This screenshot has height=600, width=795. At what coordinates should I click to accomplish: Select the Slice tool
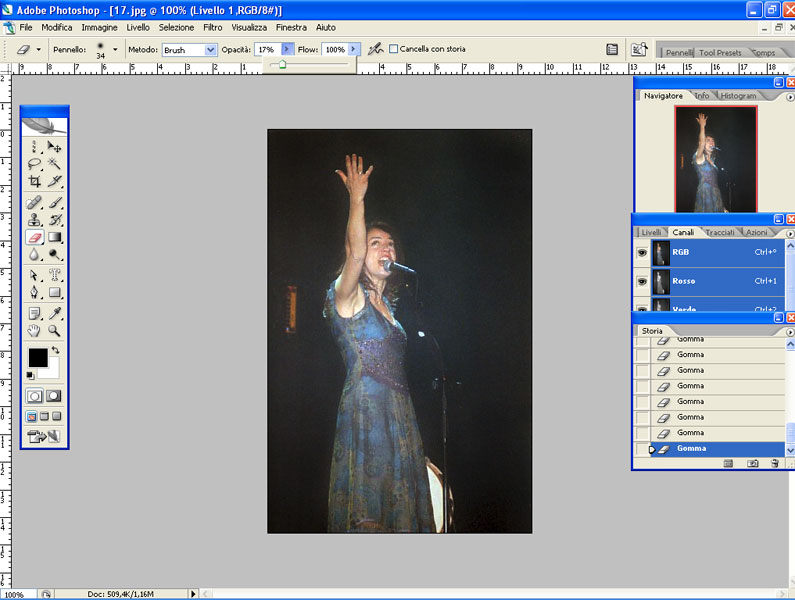(x=54, y=181)
